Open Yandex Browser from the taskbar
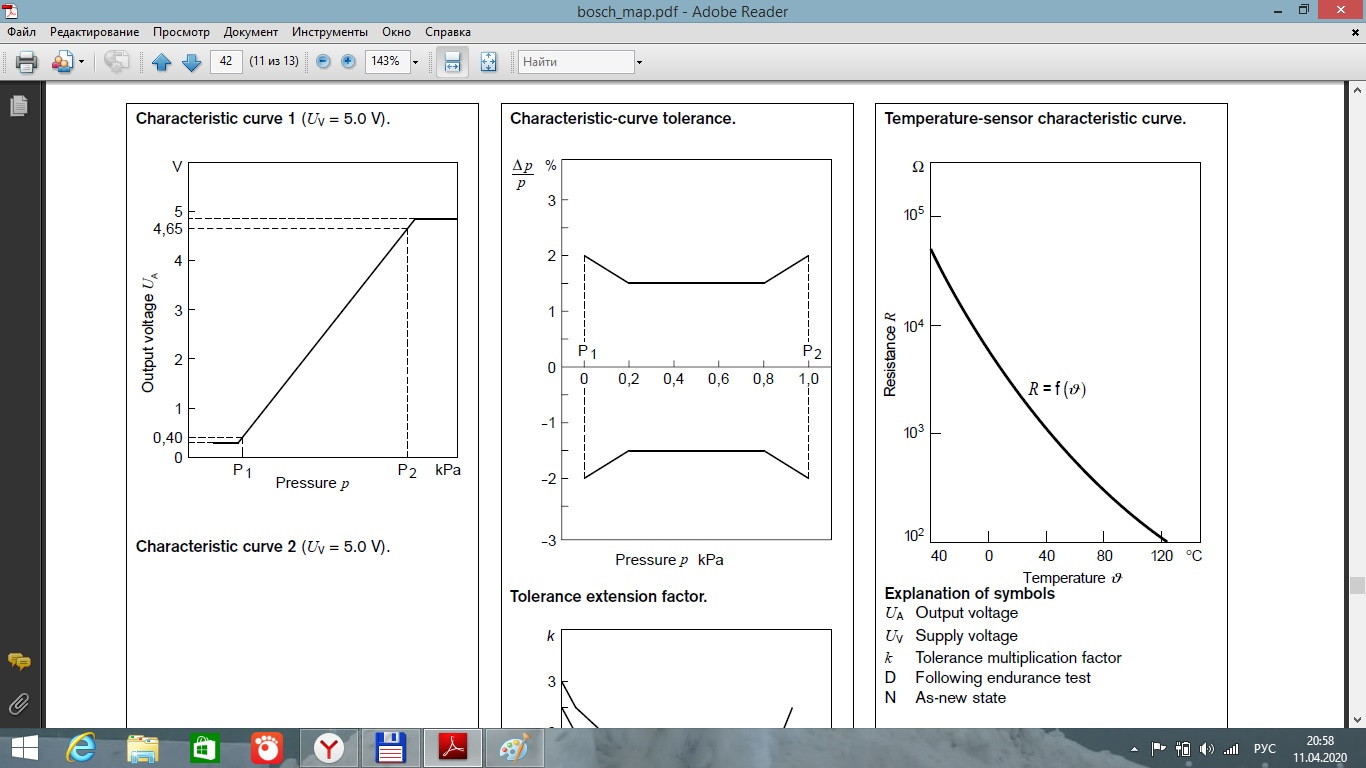The image size is (1366, 768). point(329,748)
